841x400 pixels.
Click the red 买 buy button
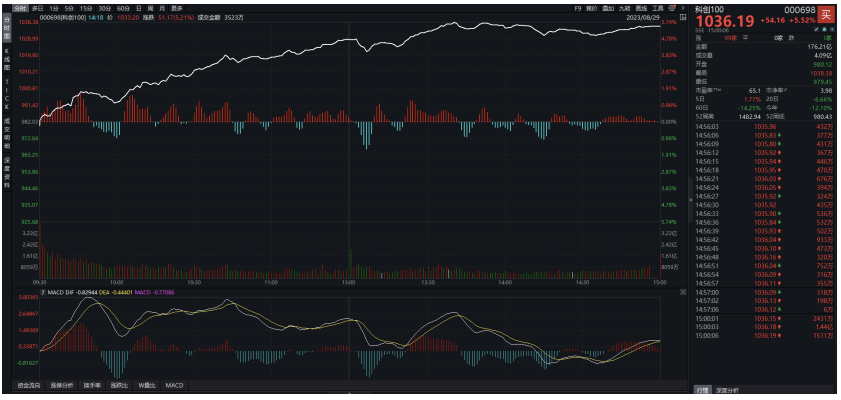point(825,13)
